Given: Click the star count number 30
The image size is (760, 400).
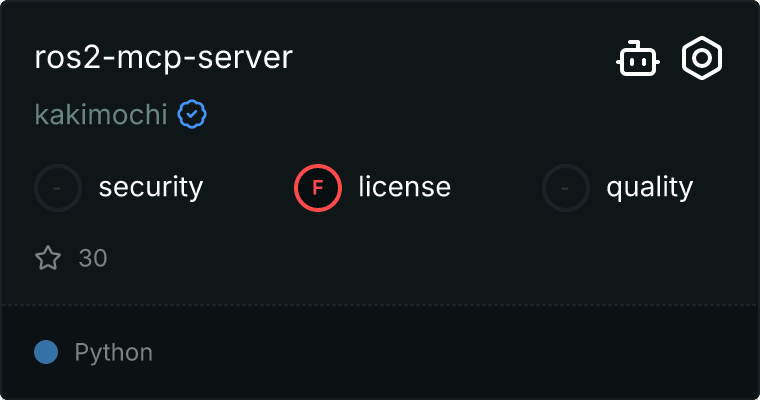Looking at the screenshot, I should 93,259.
